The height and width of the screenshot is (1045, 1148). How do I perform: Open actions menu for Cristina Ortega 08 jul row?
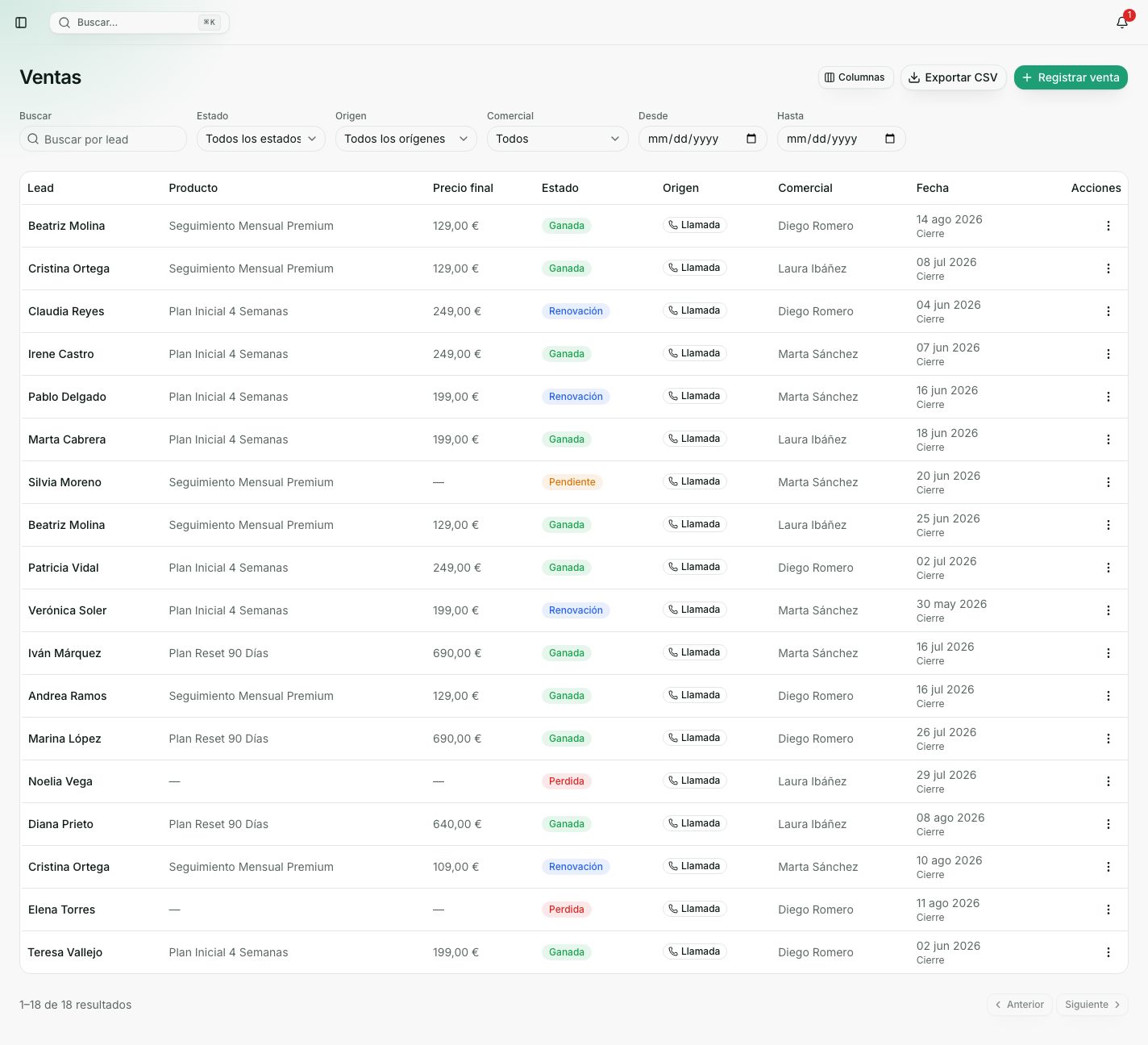click(x=1108, y=269)
